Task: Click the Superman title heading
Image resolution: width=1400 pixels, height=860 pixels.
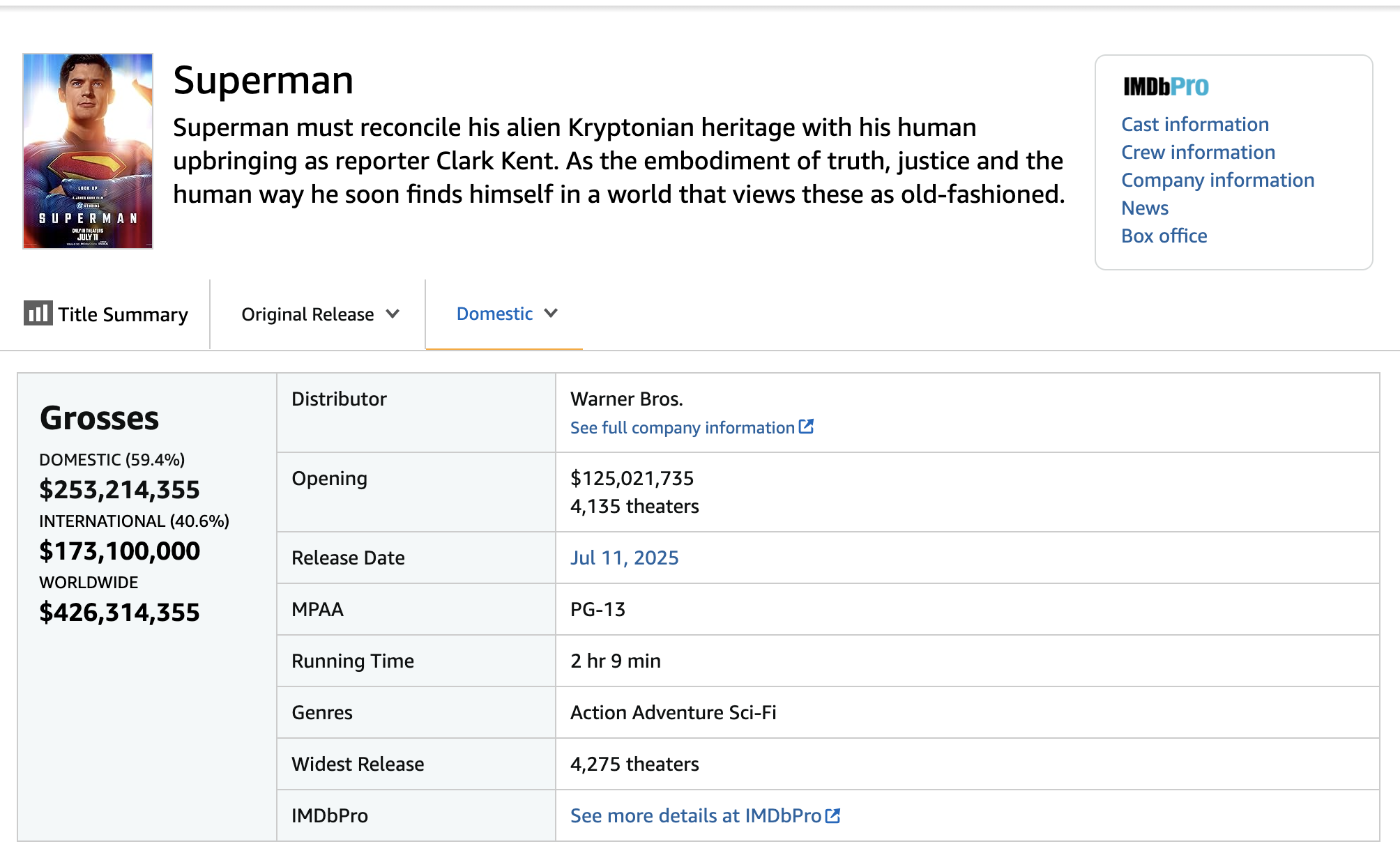Action: (x=264, y=80)
